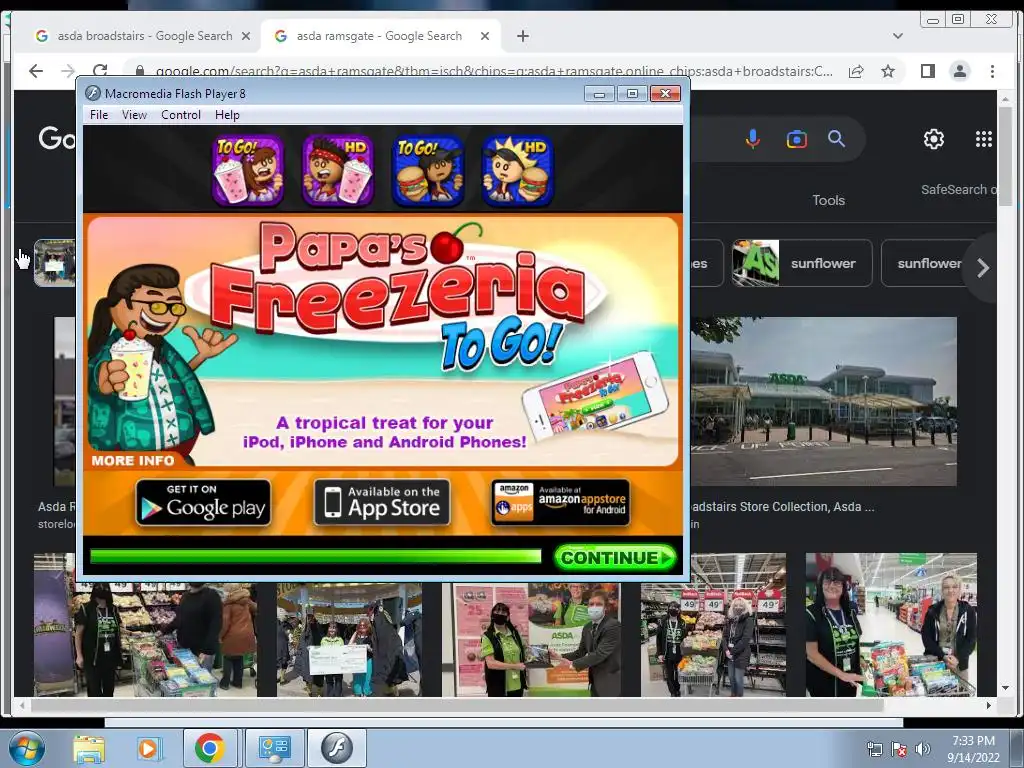
Task: Close the asda ramsgate tab
Action: coord(485,36)
